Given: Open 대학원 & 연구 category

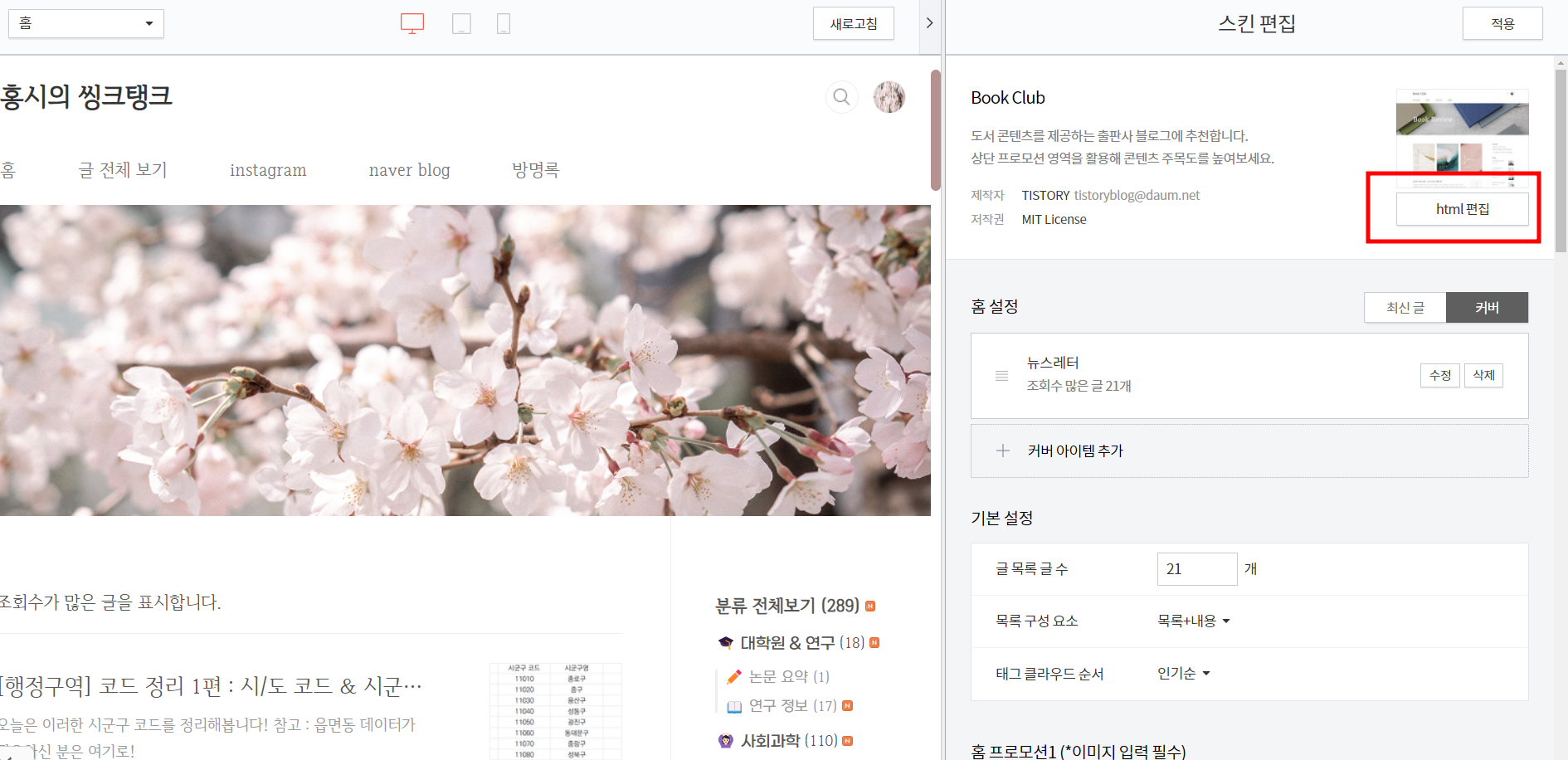Looking at the screenshot, I should [802, 643].
